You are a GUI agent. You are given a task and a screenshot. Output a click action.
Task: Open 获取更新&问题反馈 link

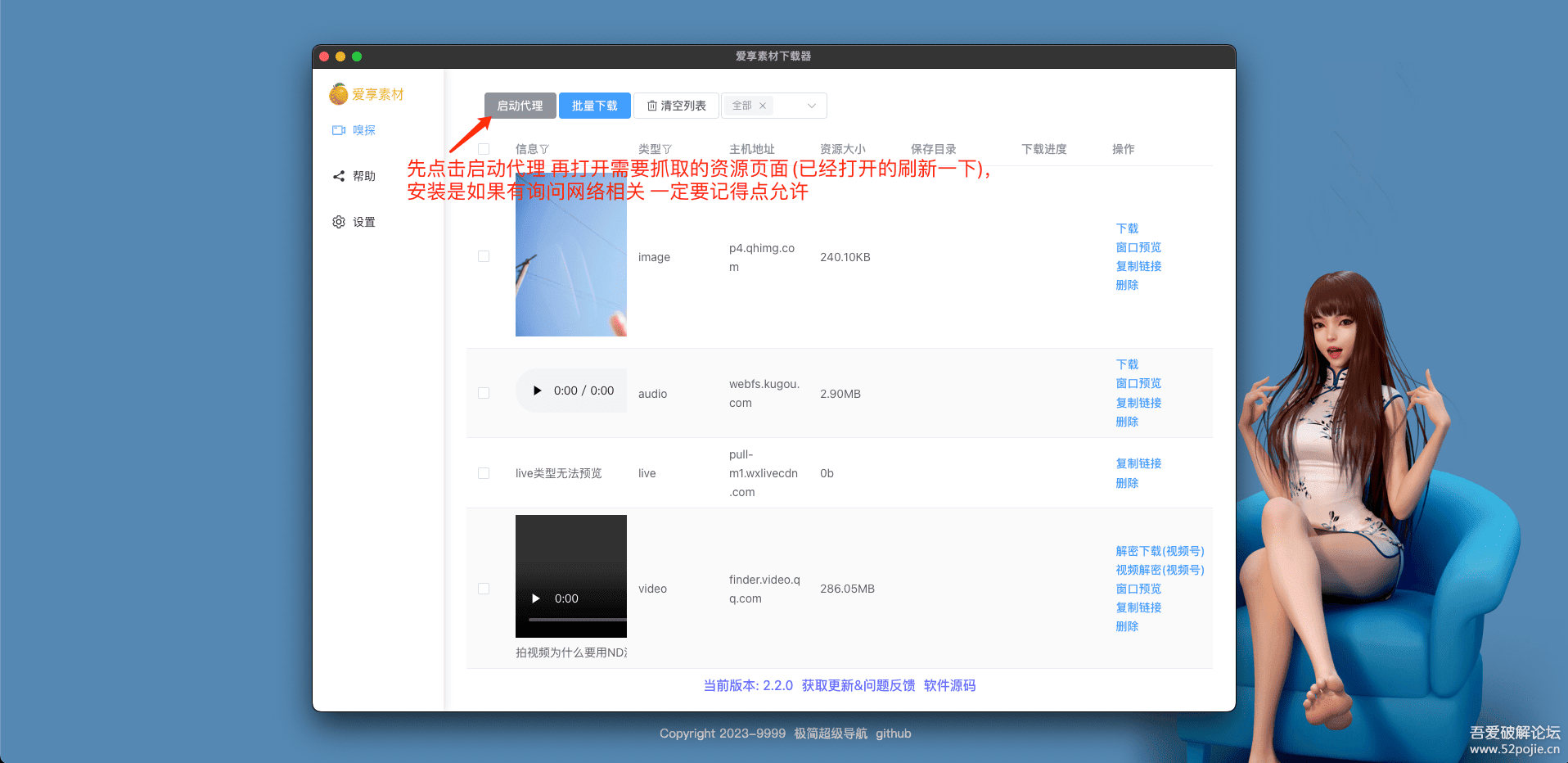tap(858, 685)
